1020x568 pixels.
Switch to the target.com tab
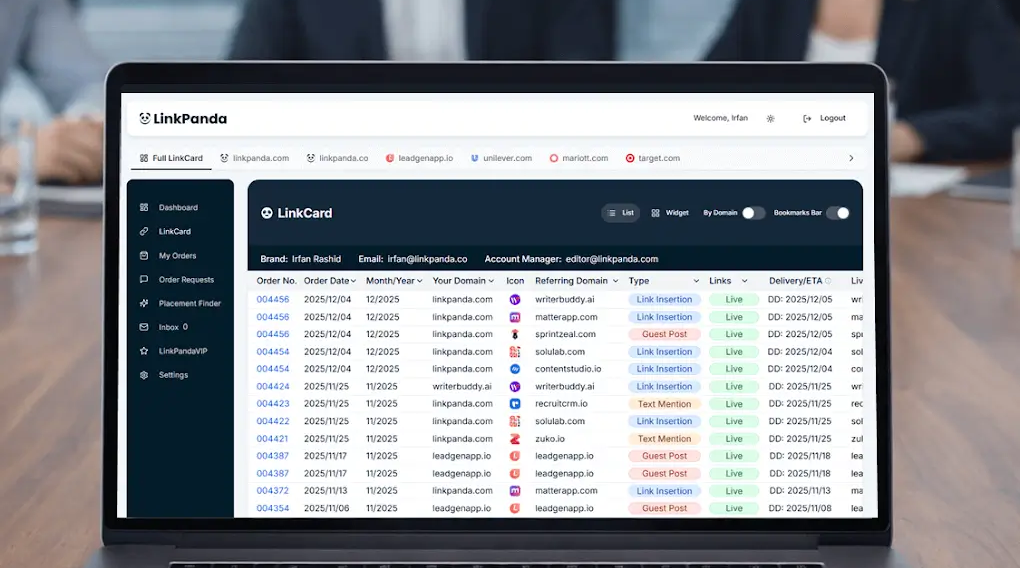tap(652, 158)
